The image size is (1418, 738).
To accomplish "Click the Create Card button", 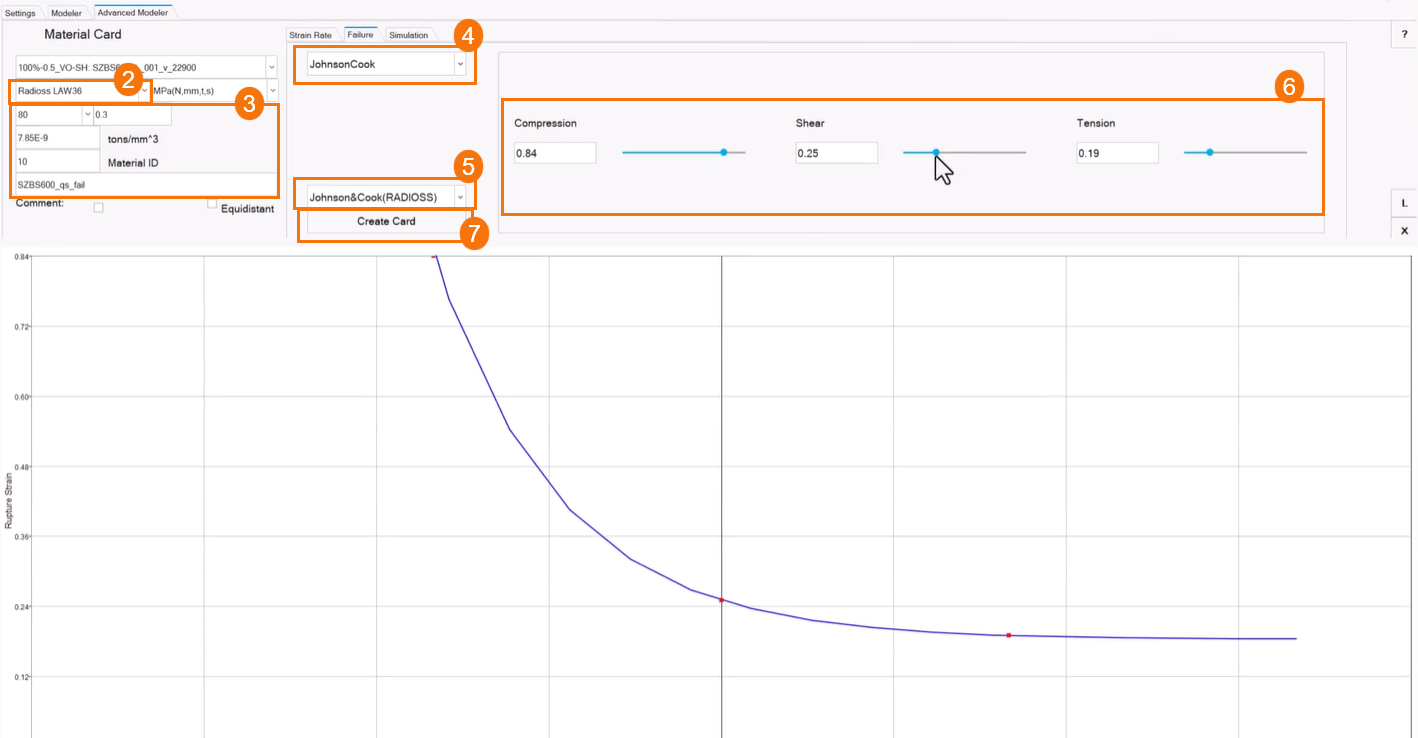I will [386, 221].
